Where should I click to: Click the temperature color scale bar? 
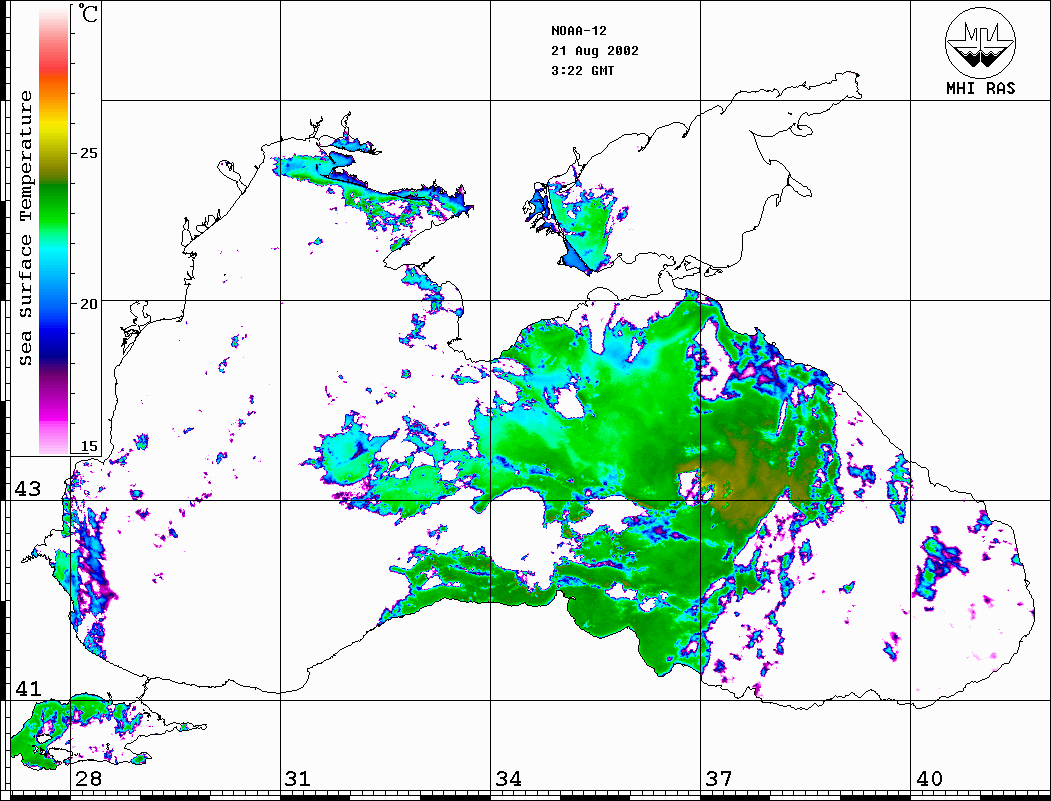(x=54, y=229)
